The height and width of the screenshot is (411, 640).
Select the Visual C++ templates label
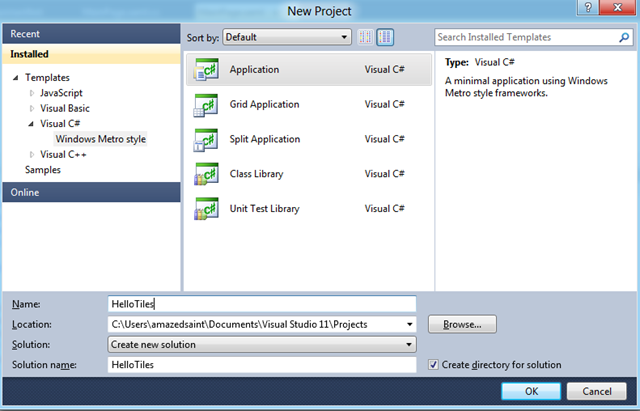[63, 155]
